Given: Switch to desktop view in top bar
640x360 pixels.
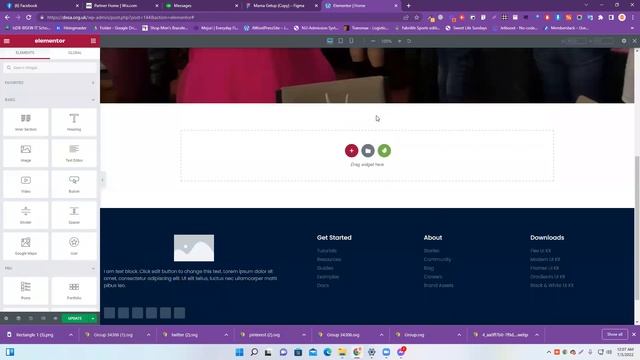Looking at the screenshot, I should point(330,41).
